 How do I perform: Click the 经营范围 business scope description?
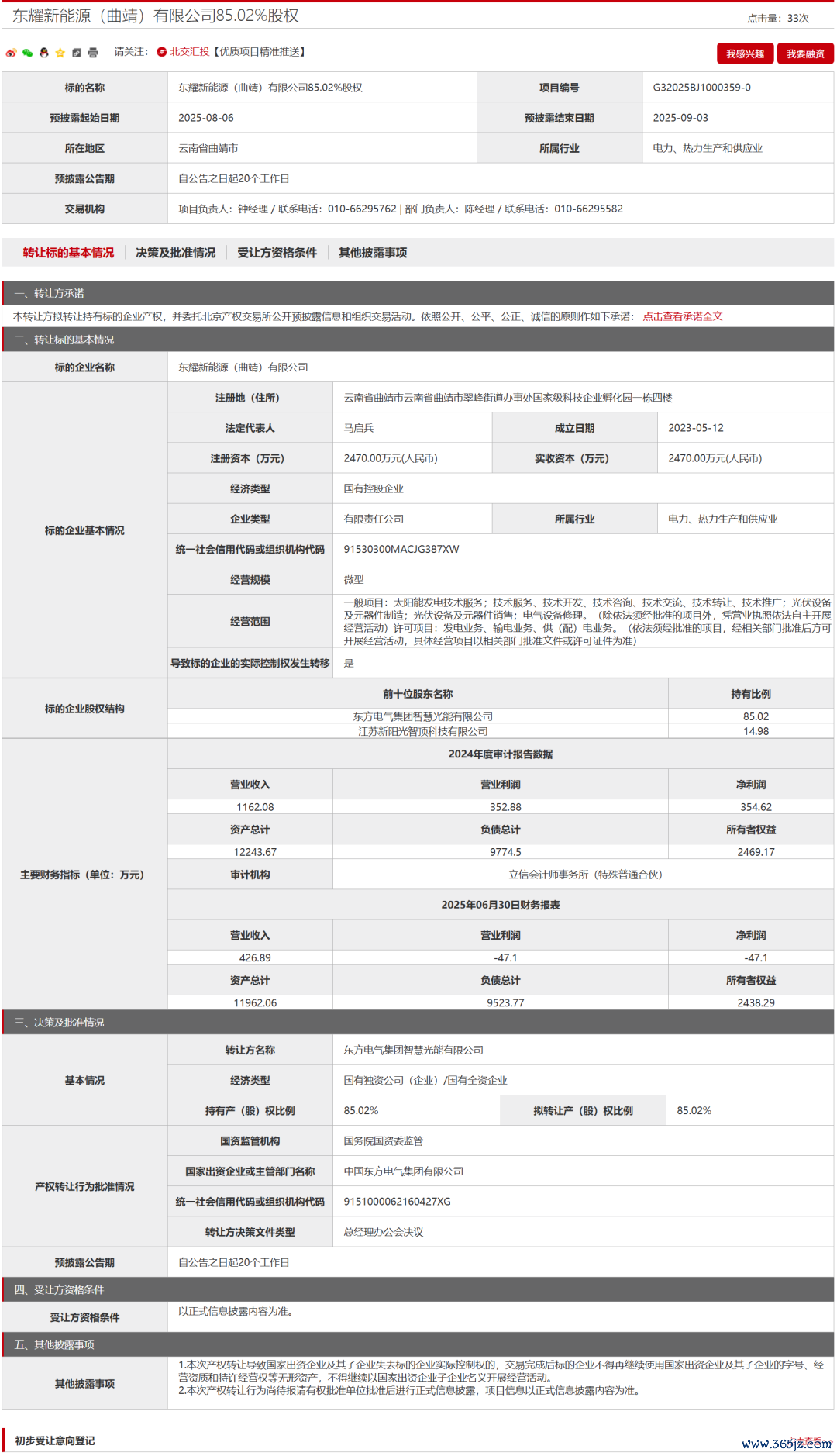587,622
